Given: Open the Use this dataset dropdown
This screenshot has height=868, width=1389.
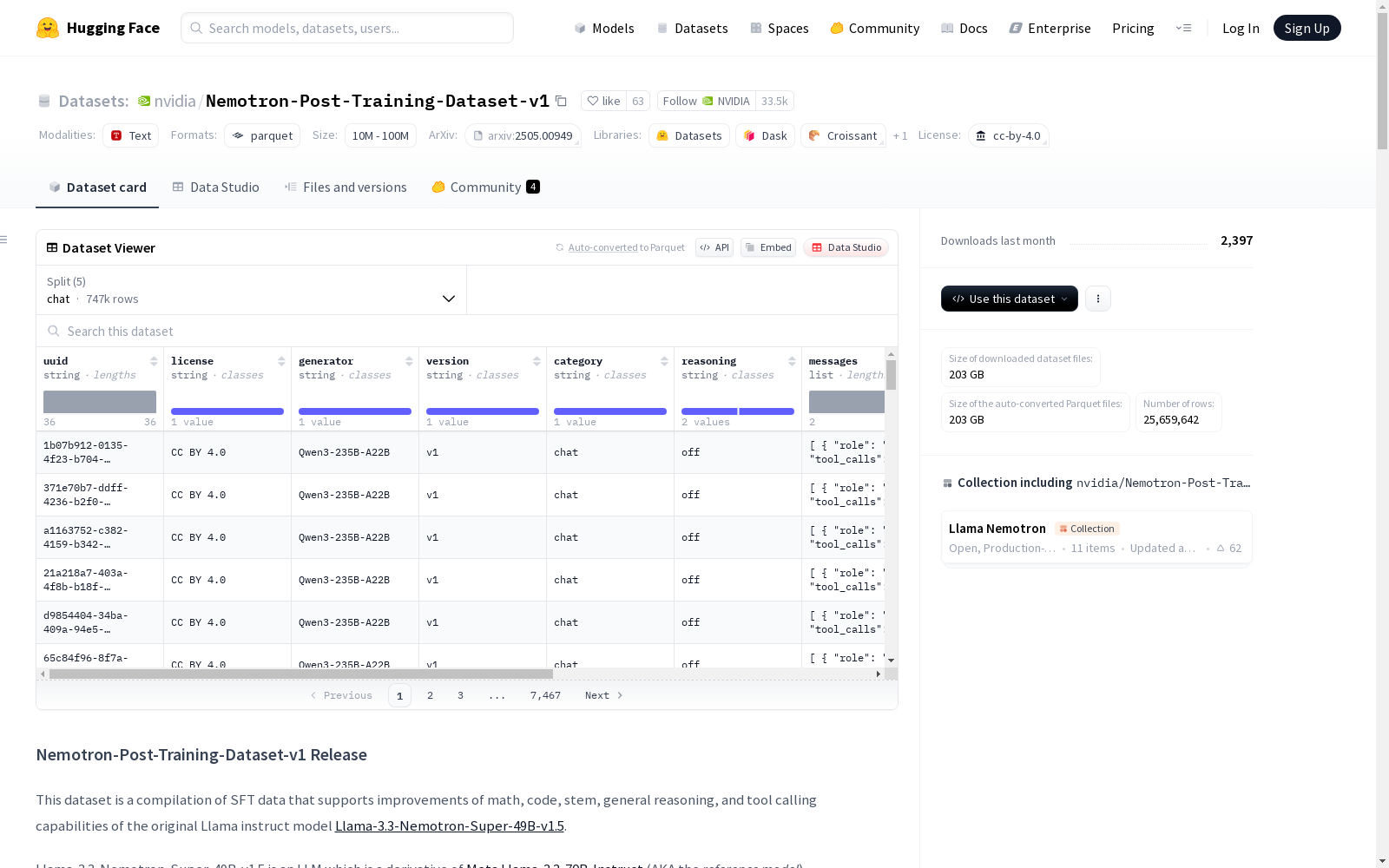Looking at the screenshot, I should pos(1010,299).
